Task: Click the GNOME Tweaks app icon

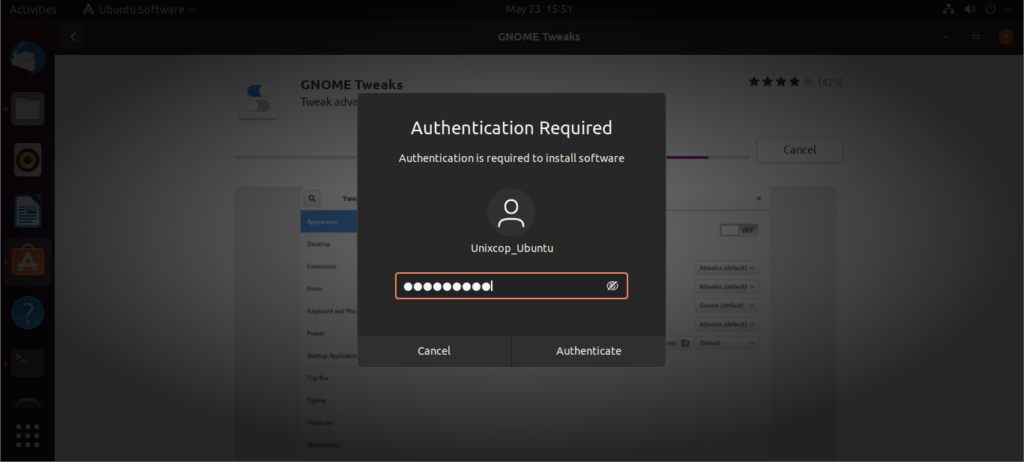Action: 259,99
